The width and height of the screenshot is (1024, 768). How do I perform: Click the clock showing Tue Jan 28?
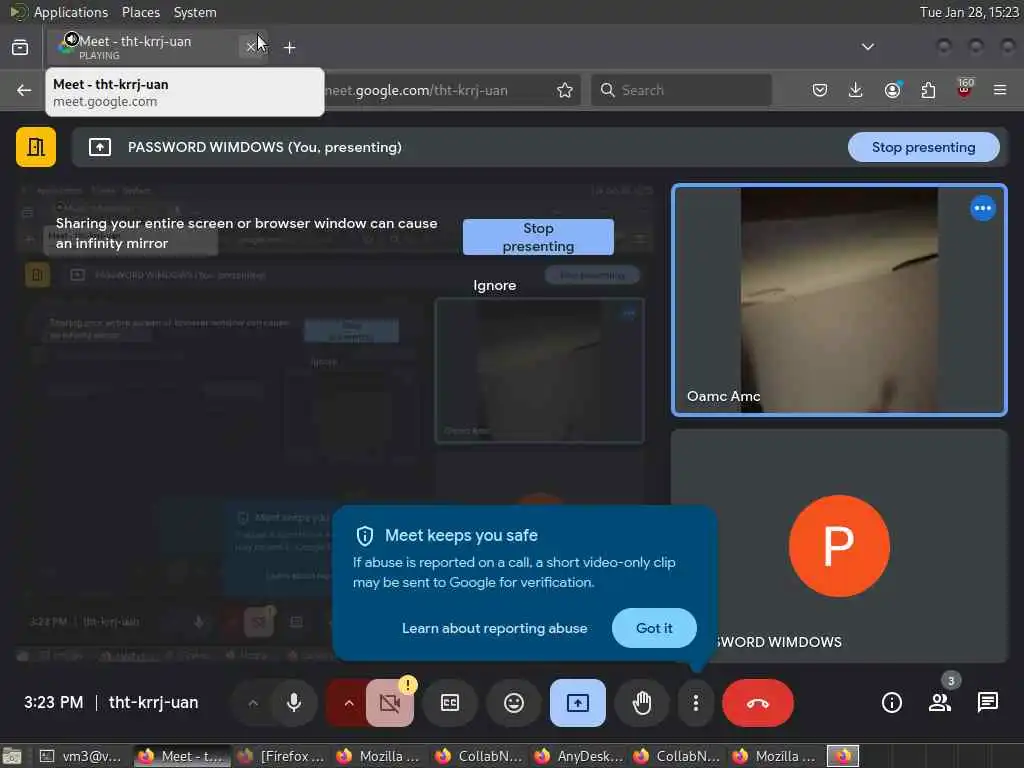point(969,12)
